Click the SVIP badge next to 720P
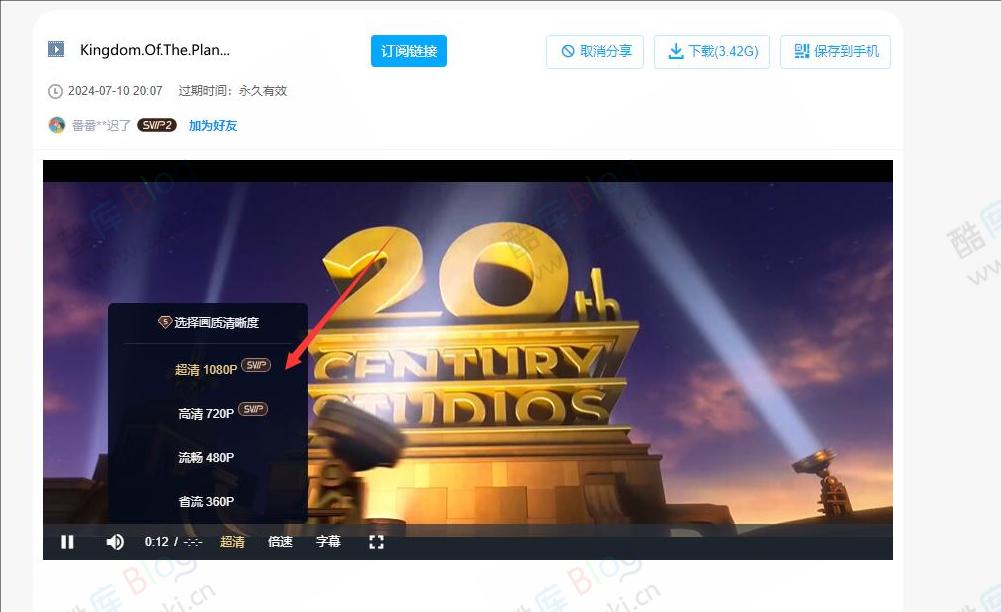Screen dimensions: 1001x612 pyautogui.click(x=253, y=410)
